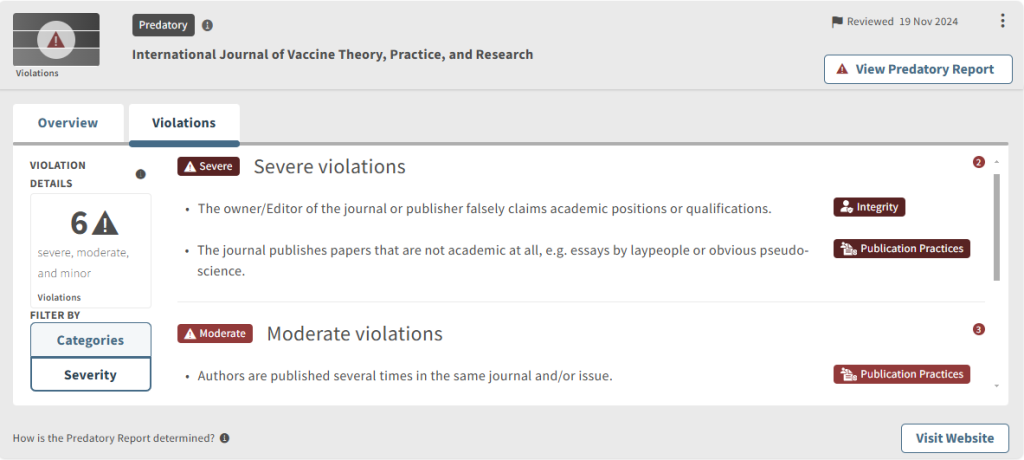
Task: Open Visit Website button
Action: coord(955,438)
